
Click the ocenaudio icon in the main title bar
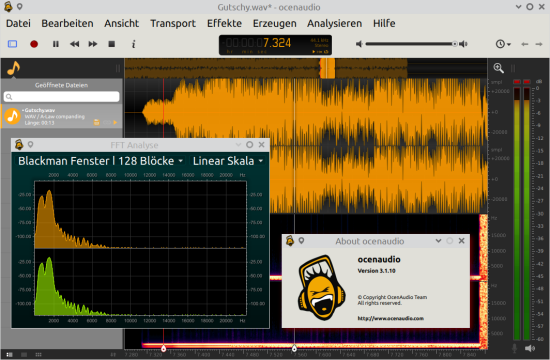pos(8,7)
